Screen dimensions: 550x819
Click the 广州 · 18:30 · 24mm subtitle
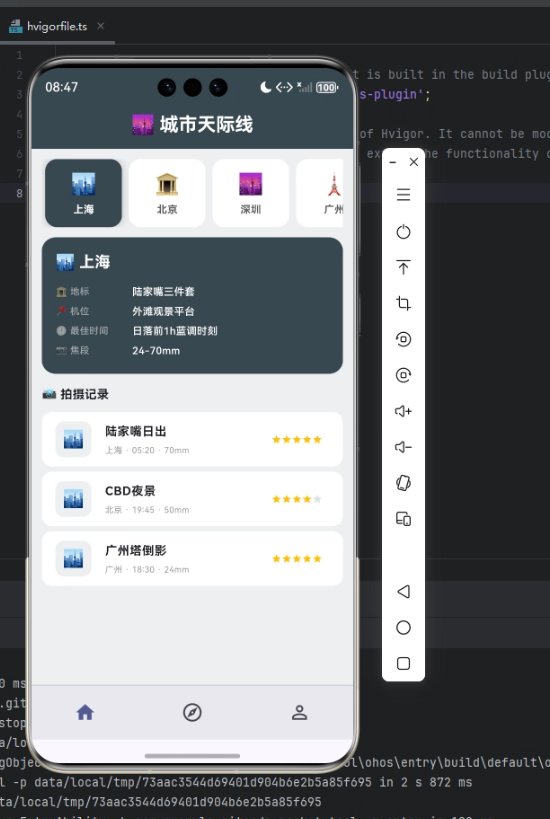click(147, 569)
